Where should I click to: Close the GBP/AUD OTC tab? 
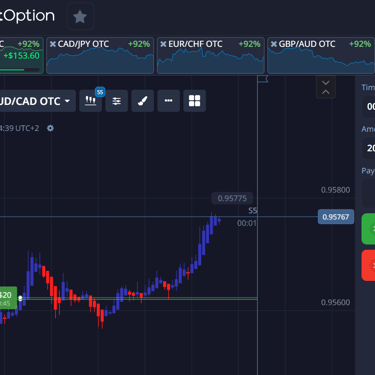pyautogui.click(x=273, y=44)
